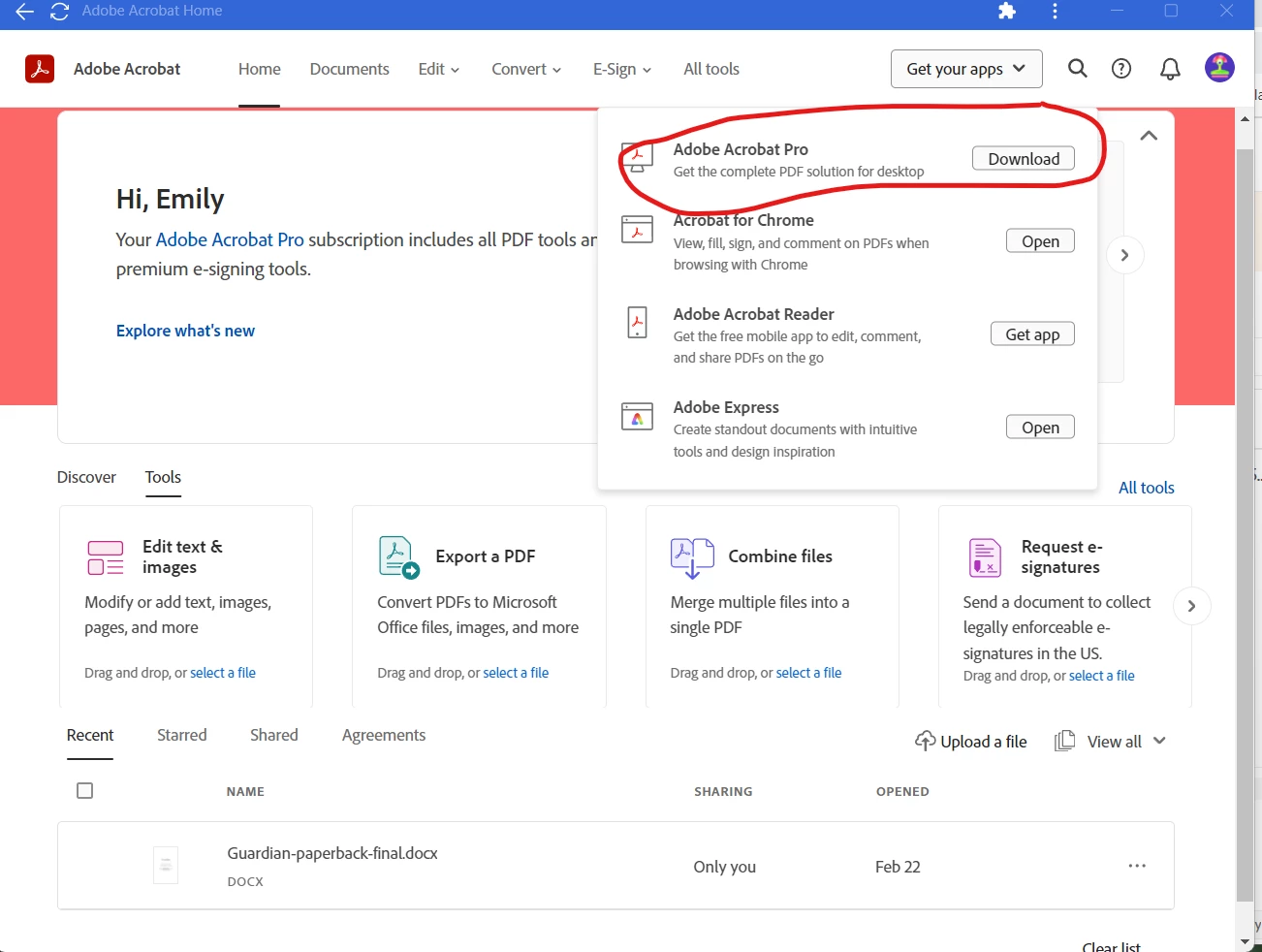Viewport: 1262px width, 952px height.
Task: Open the extensions puzzle piece icon
Action: (1007, 11)
